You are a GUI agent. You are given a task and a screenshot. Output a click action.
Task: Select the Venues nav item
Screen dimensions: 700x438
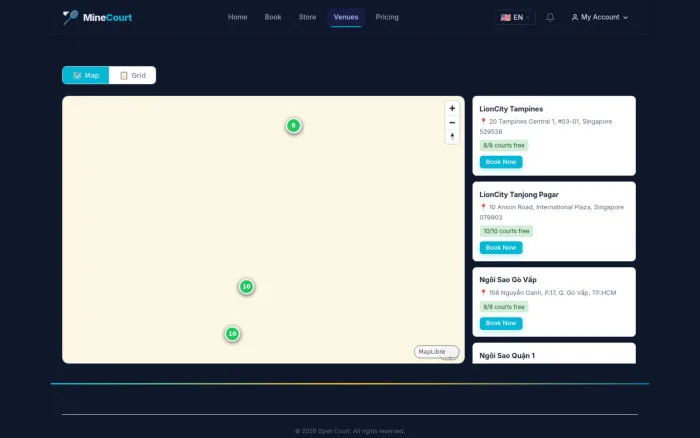[x=346, y=17]
